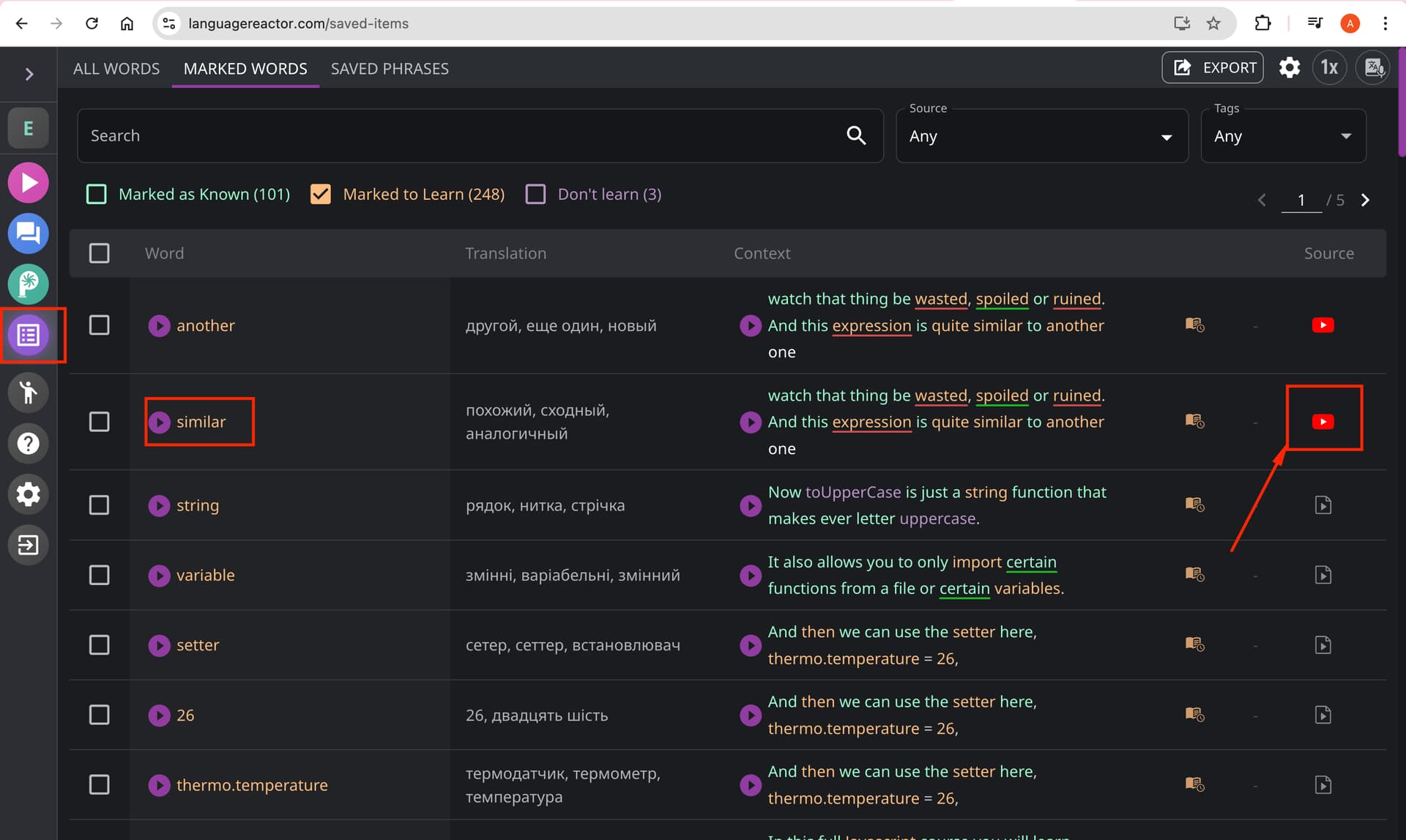Click the saved items list sidebar icon
1406x840 pixels.
click(29, 335)
